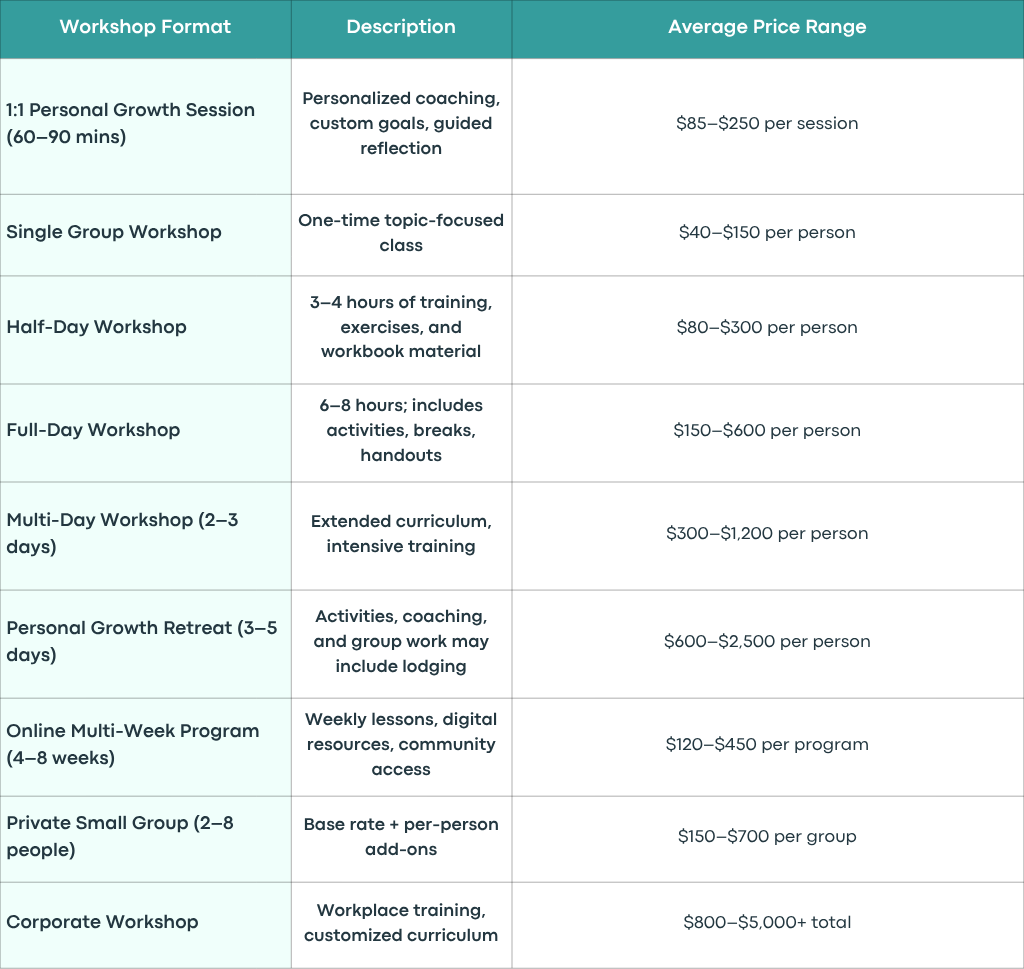Click the 'Weekly lessons, digital resources' description

[x=401, y=744]
